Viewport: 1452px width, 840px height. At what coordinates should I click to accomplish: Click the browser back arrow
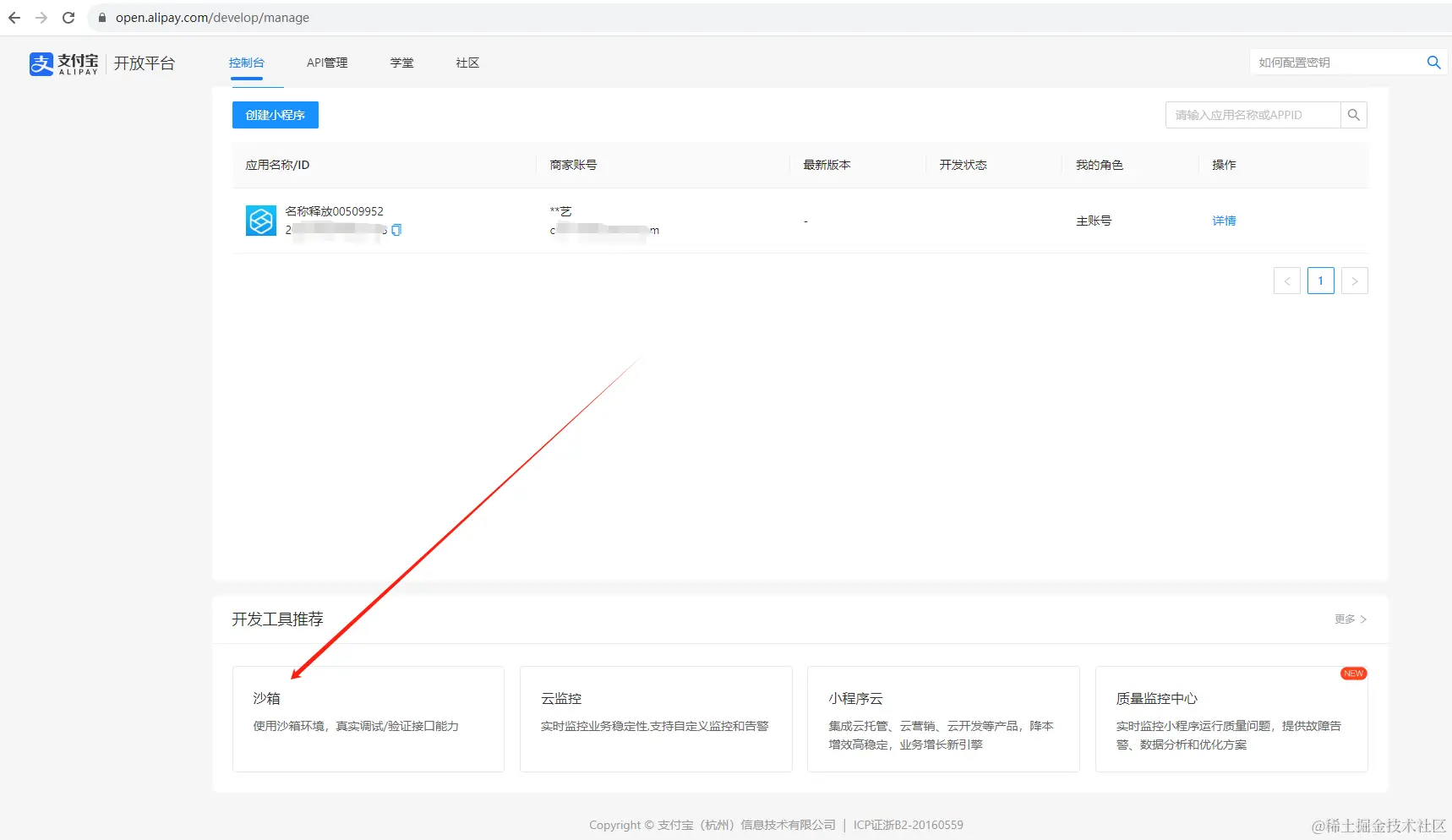pos(14,18)
